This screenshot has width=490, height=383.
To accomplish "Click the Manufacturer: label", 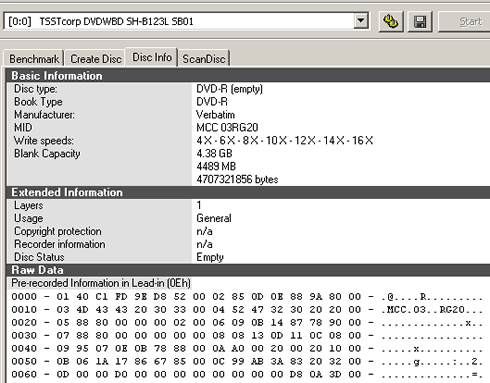I will pos(44,115).
